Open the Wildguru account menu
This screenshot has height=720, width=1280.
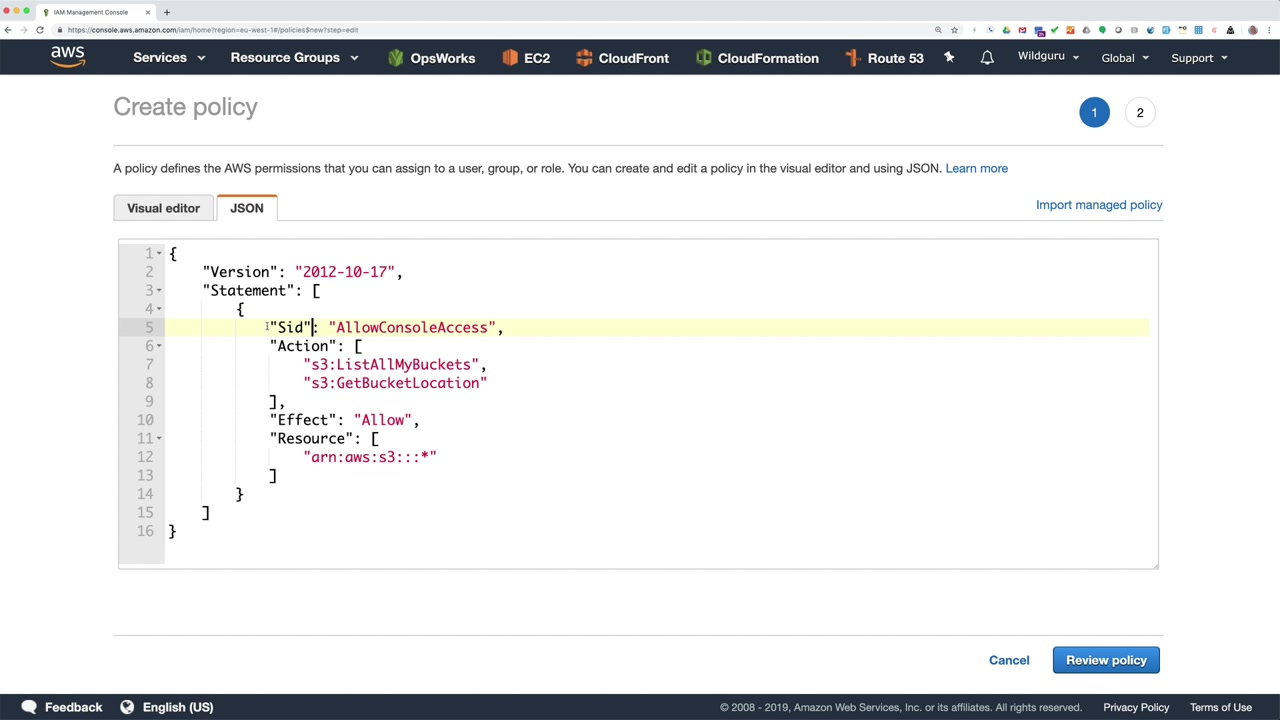pos(1048,57)
